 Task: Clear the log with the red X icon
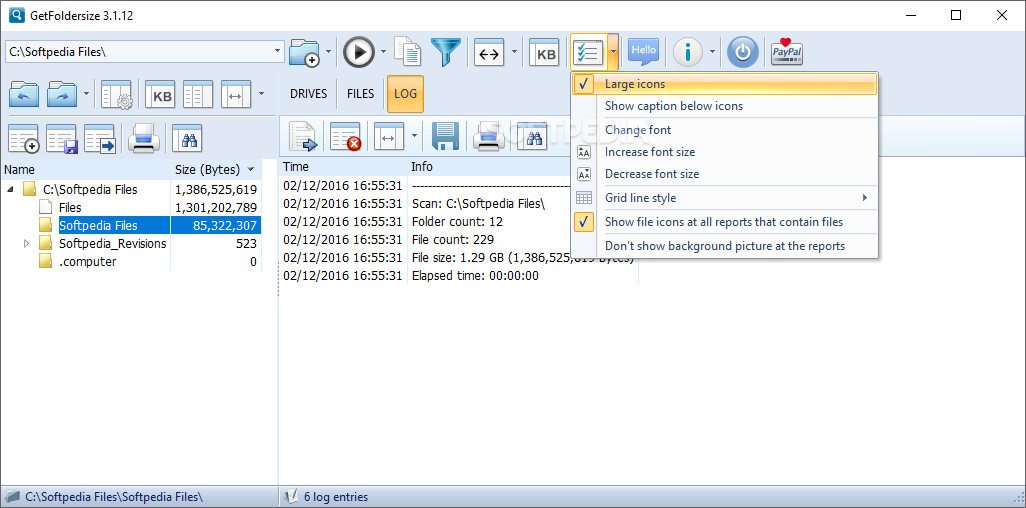coord(345,137)
